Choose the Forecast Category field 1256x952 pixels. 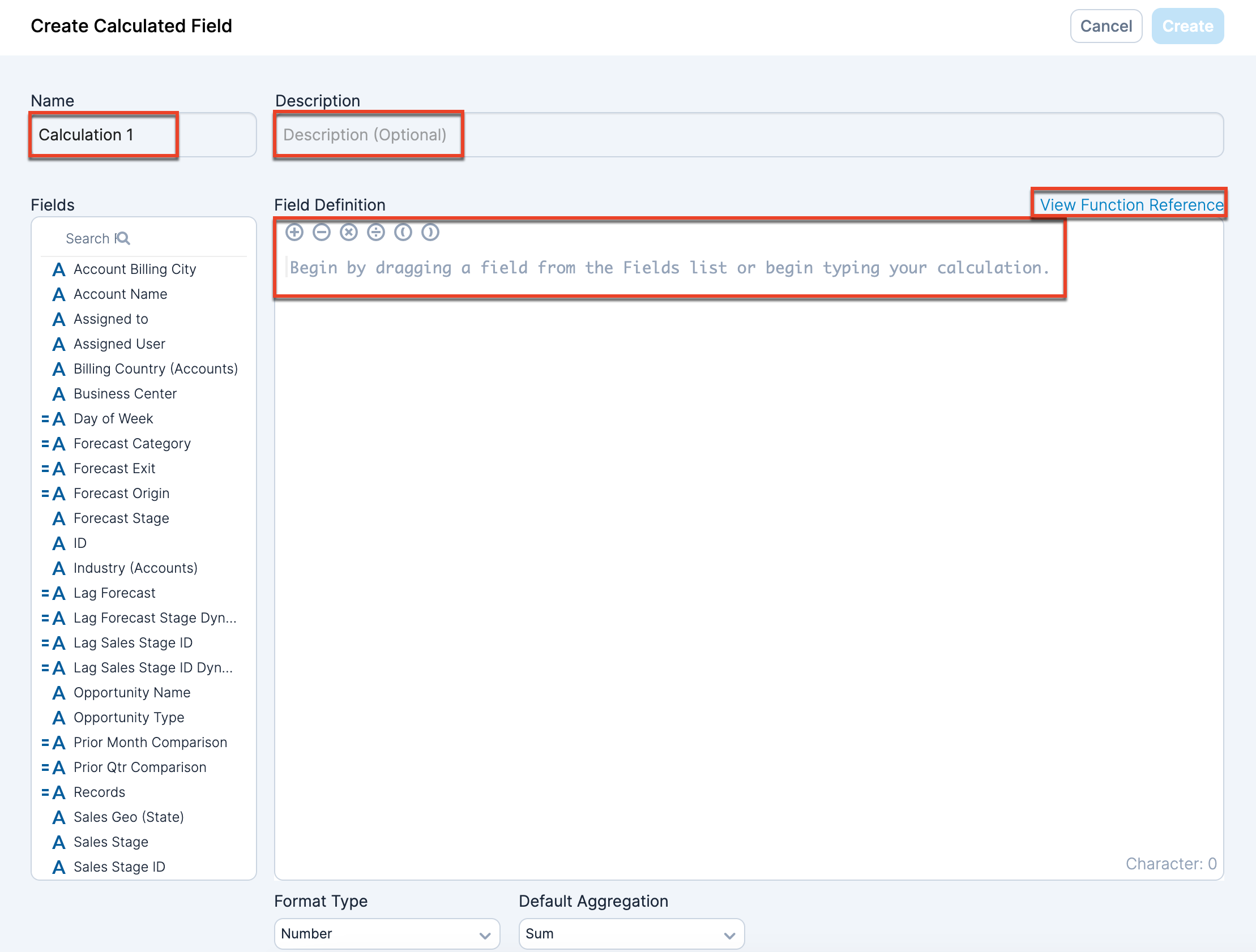click(x=132, y=443)
